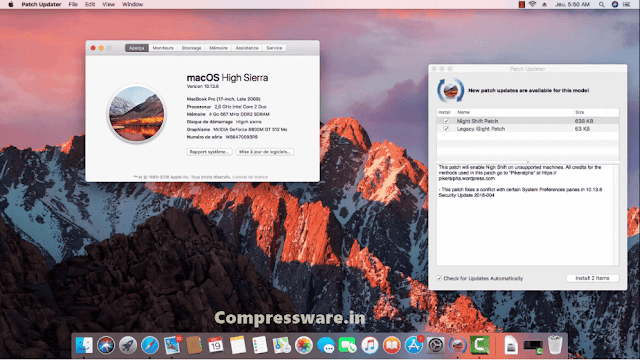Image resolution: width=640 pixels, height=360 pixels.
Task: Open Calendar icon showing 19
Action: [x=216, y=345]
